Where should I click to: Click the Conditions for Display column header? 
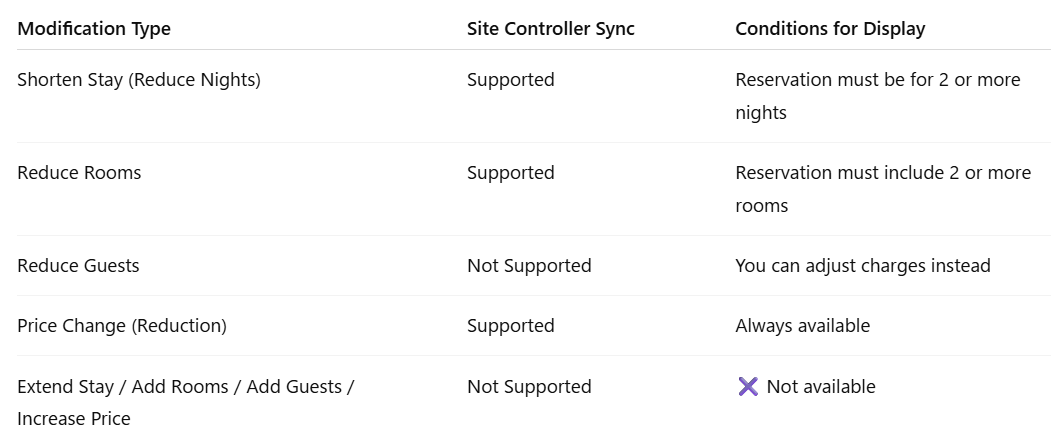pyautogui.click(x=830, y=29)
